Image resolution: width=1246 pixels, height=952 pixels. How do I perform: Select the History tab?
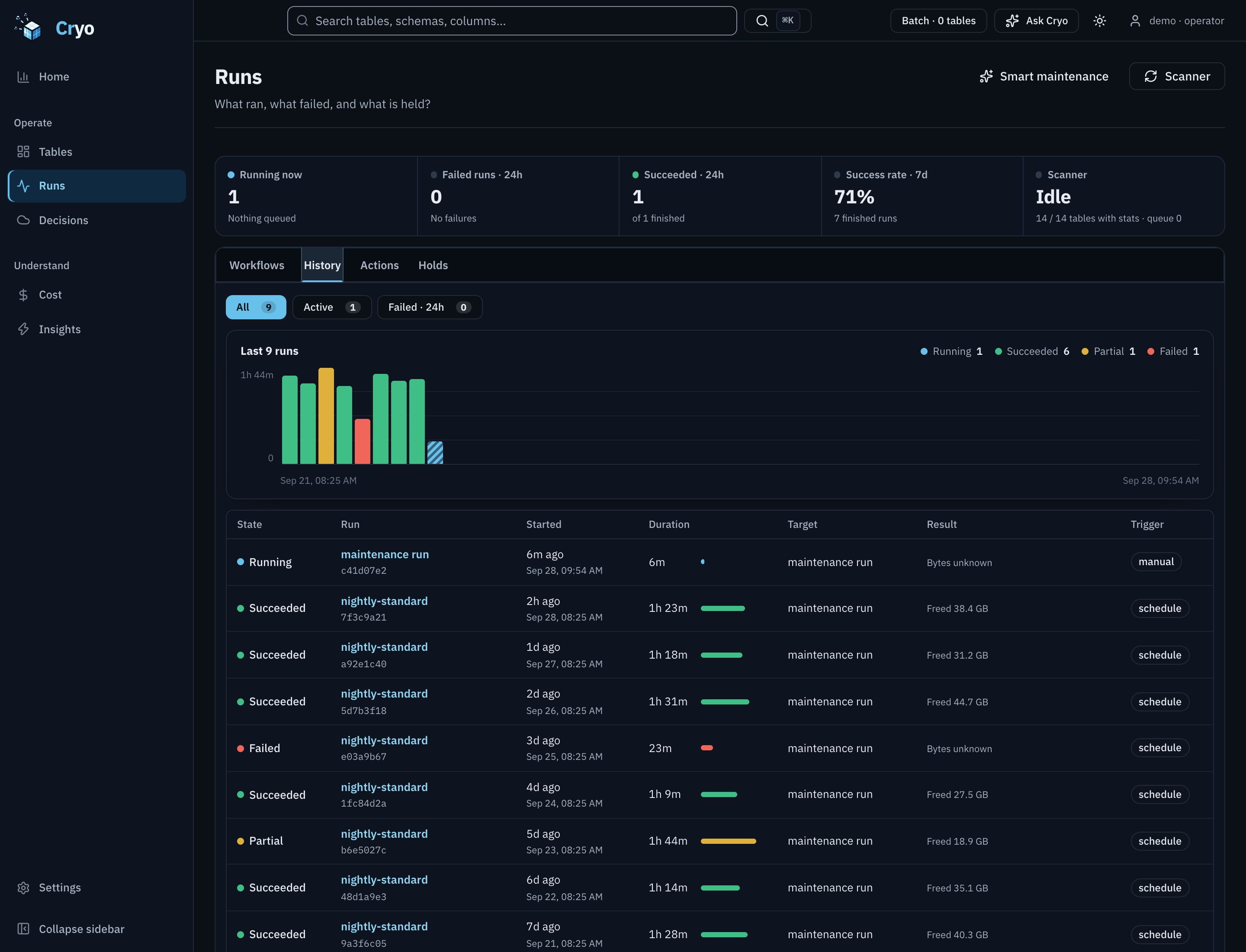pos(322,265)
